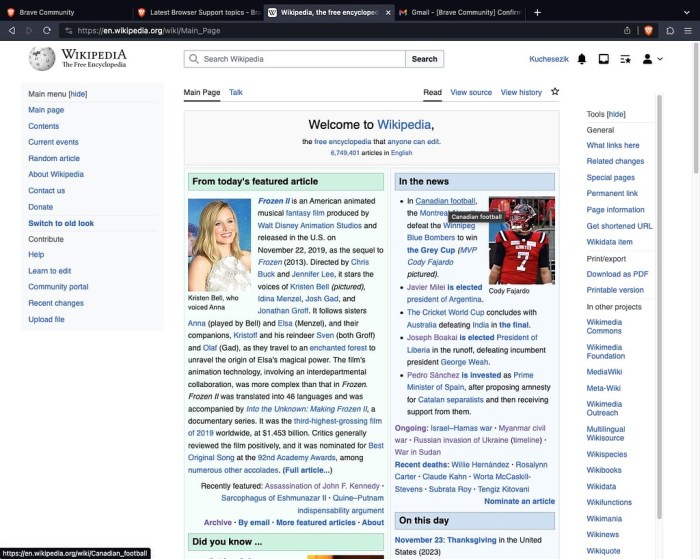The image size is (700, 559).
Task: Open the Wikimedia Commons link
Action: 604,326
